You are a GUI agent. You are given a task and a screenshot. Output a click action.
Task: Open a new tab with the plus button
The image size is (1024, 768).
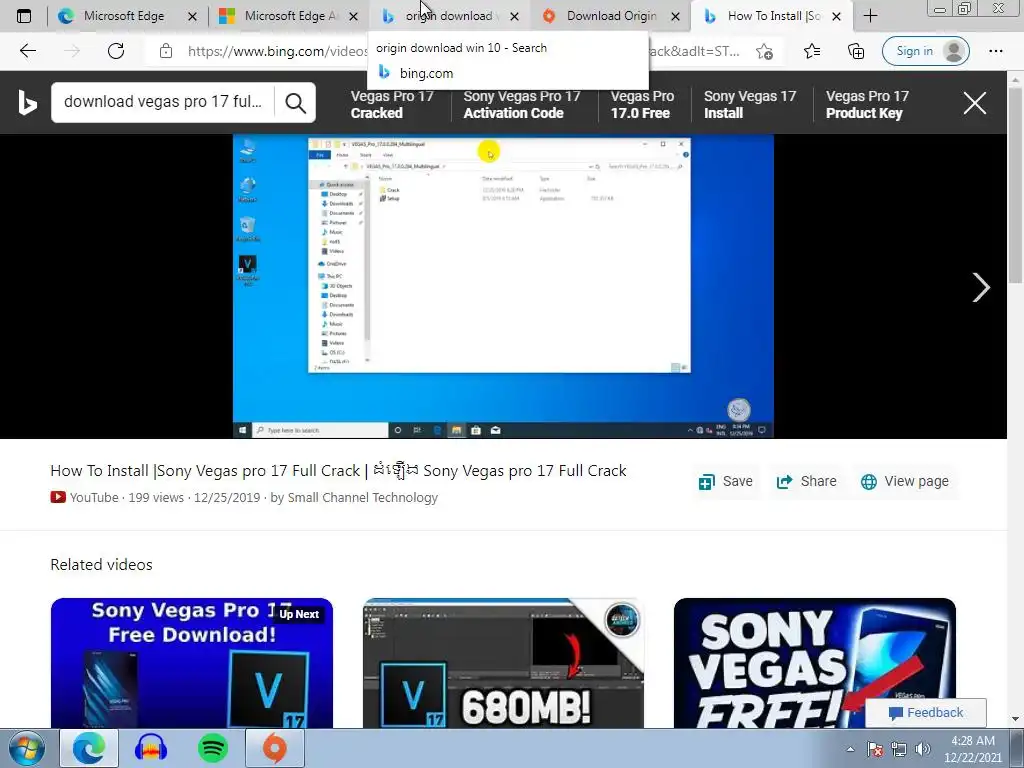coord(870,16)
